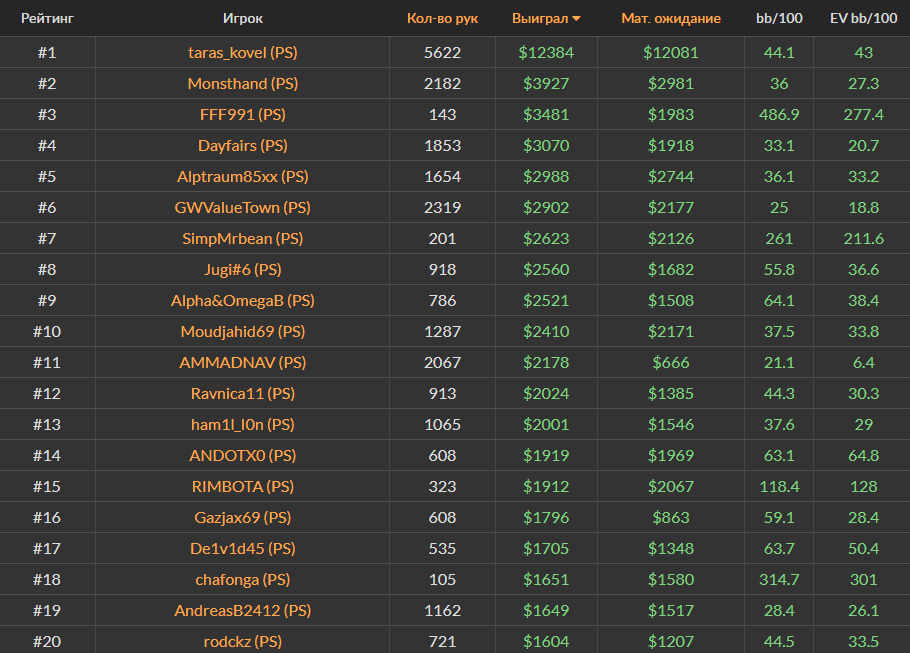Click the EV bb/100 column header
910x653 pixels.
pyautogui.click(x=863, y=18)
